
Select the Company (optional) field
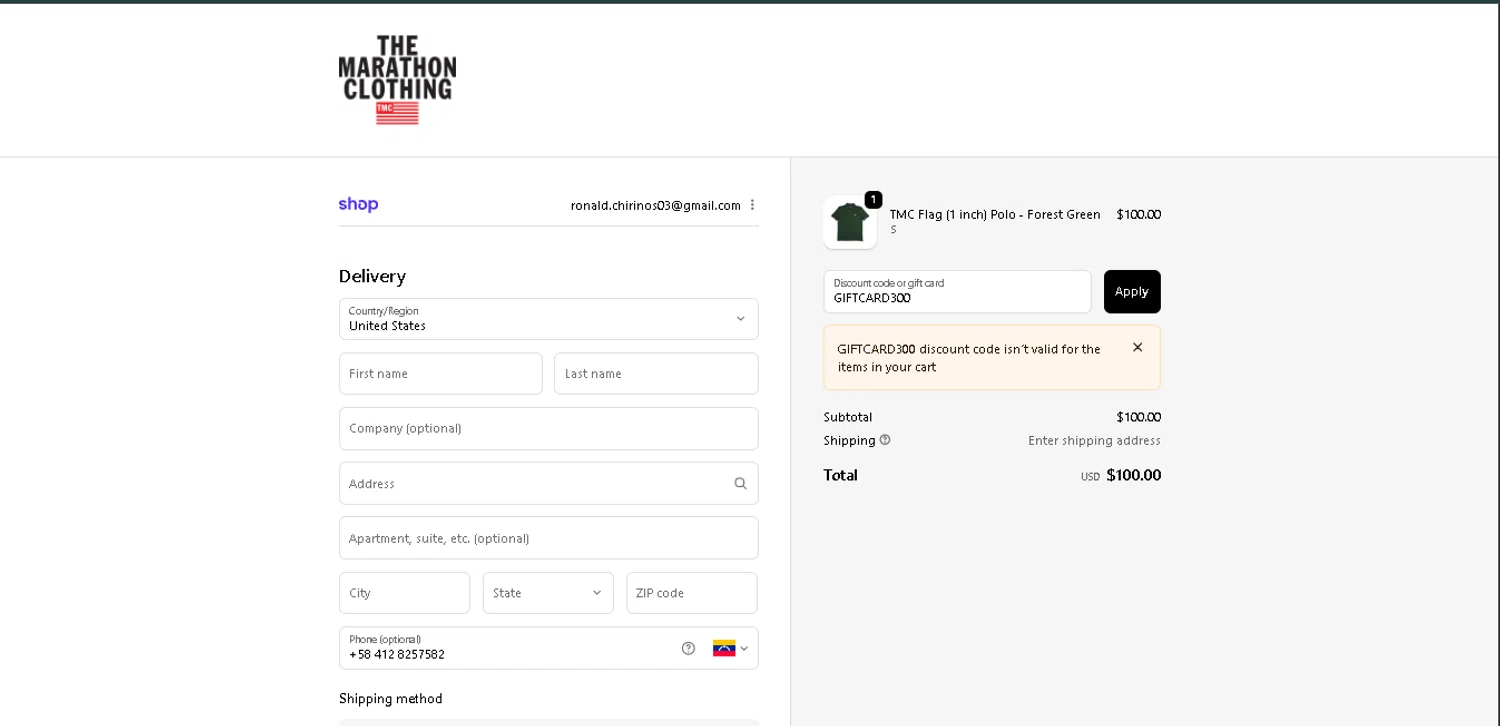click(x=548, y=428)
